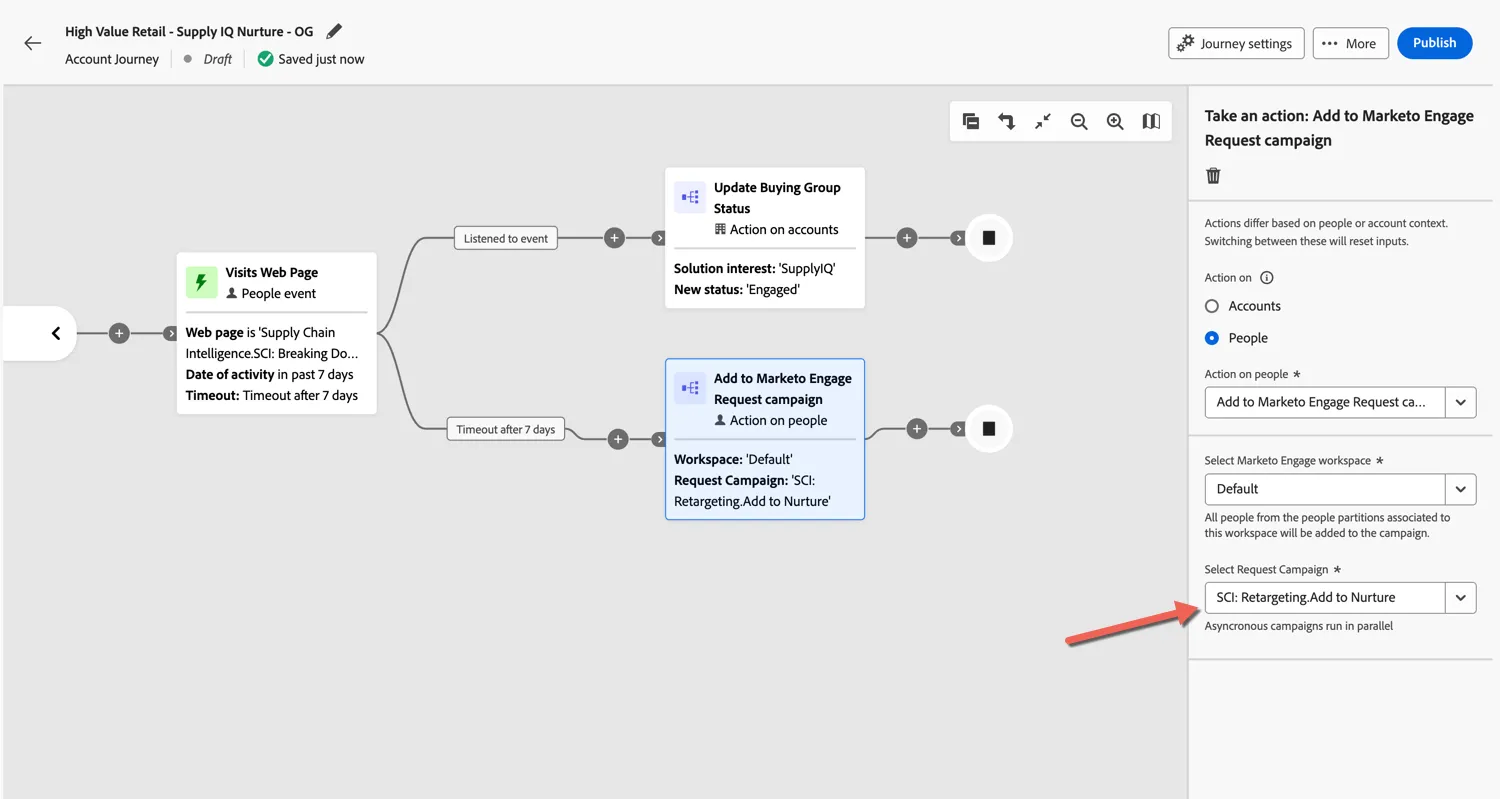The image size is (1500, 799).
Task: Select the People radio button
Action: (1212, 338)
